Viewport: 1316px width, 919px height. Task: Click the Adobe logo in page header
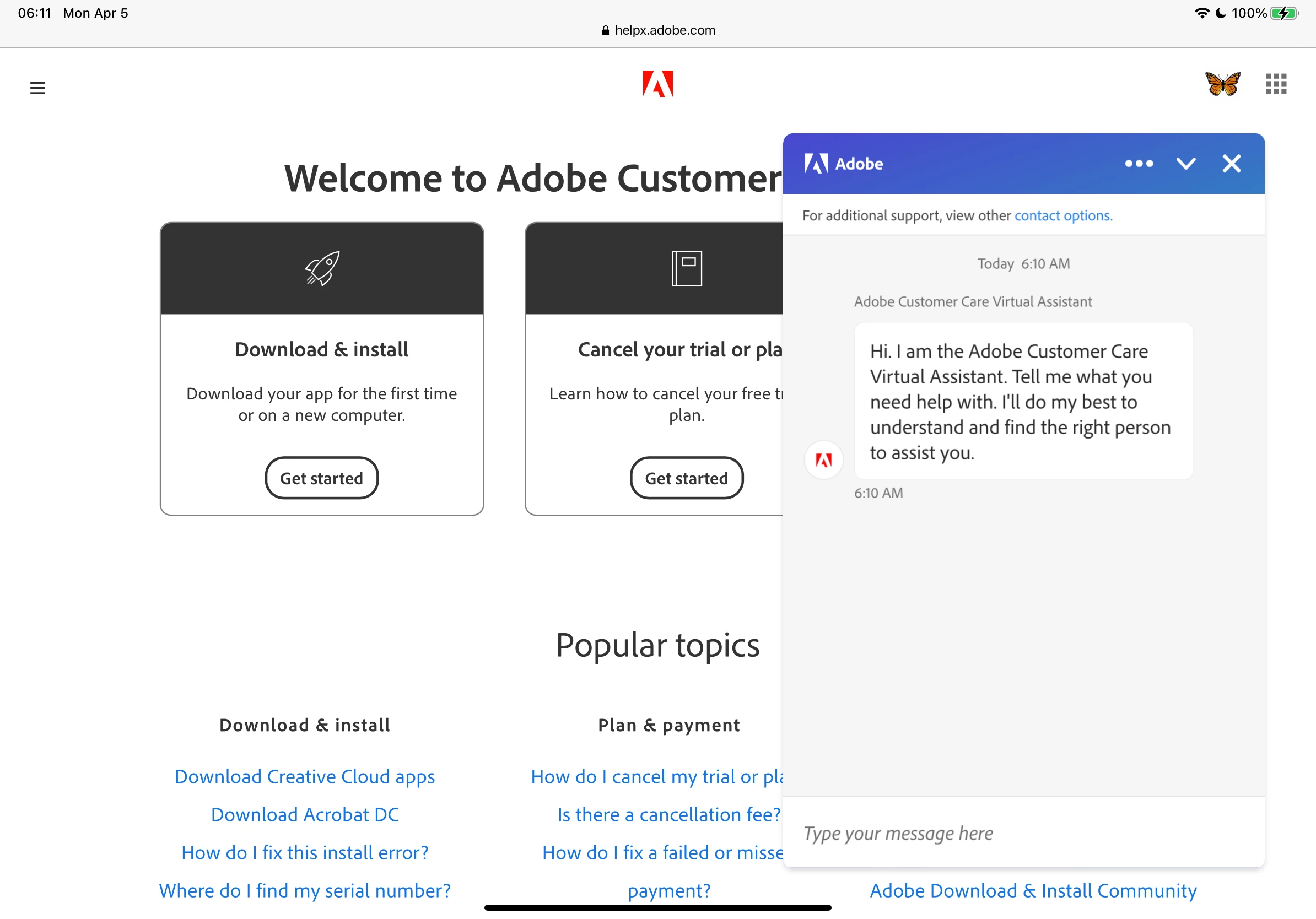point(657,84)
